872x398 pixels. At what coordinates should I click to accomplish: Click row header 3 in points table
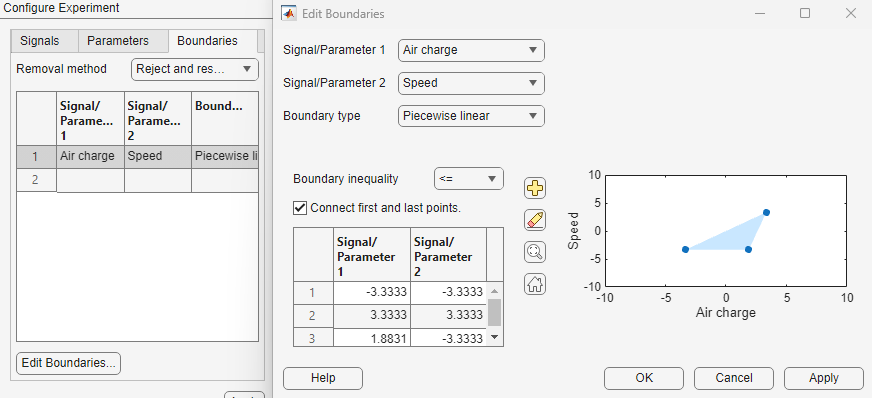pyautogui.click(x=313, y=337)
